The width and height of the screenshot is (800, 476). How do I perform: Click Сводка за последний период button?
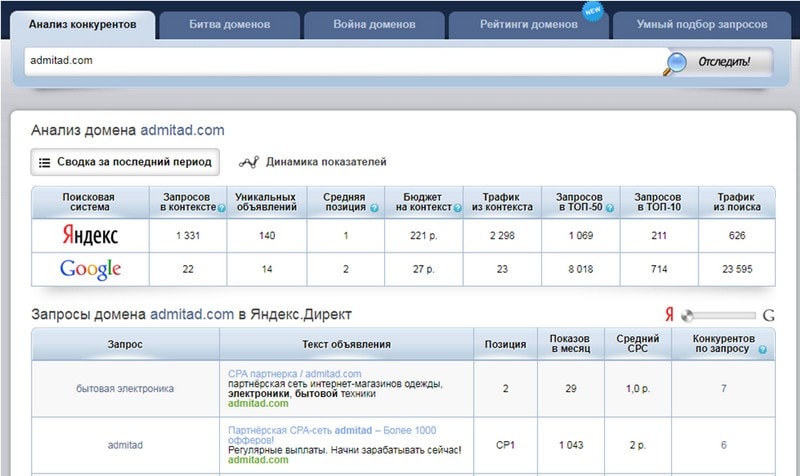pyautogui.click(x=125, y=162)
